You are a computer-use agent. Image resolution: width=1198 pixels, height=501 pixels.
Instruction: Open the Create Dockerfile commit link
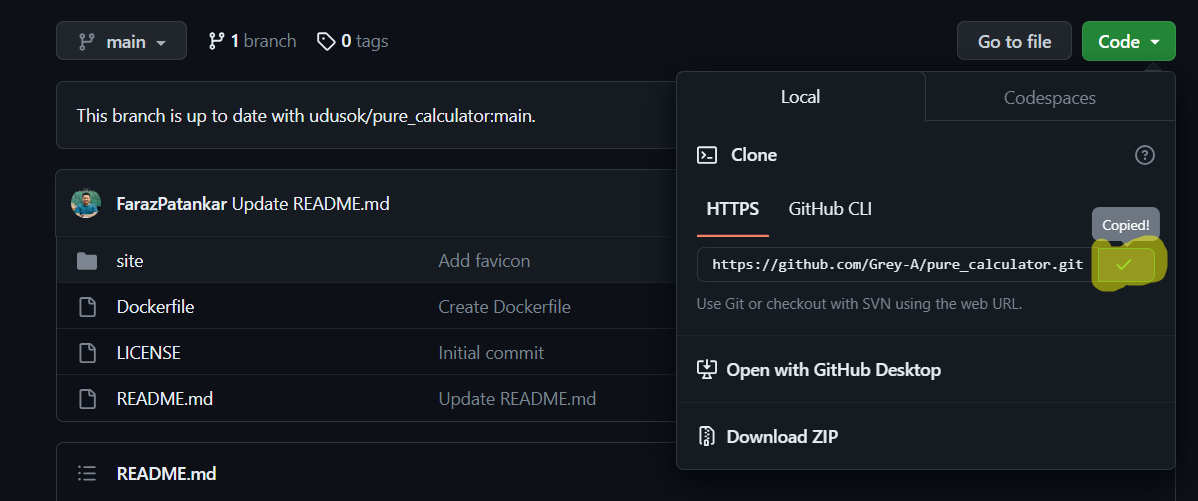point(504,307)
